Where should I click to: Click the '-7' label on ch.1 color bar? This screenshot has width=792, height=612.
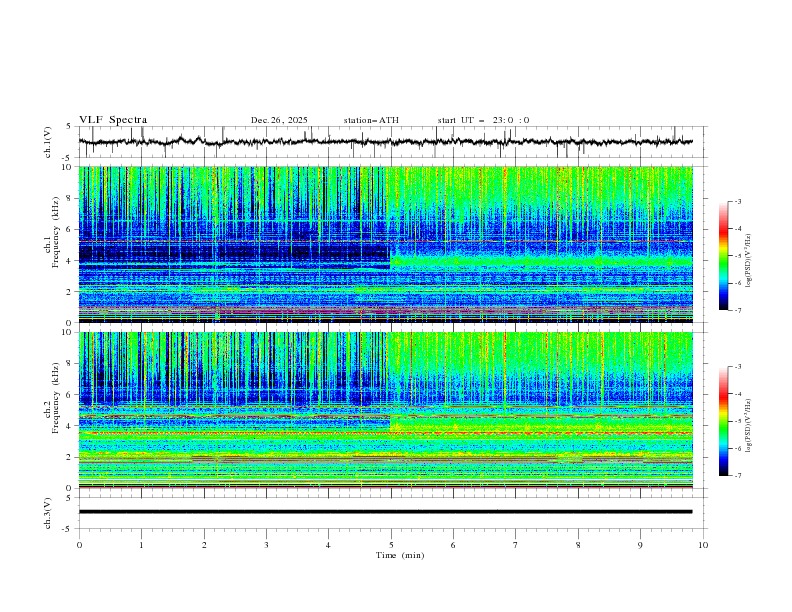737,310
